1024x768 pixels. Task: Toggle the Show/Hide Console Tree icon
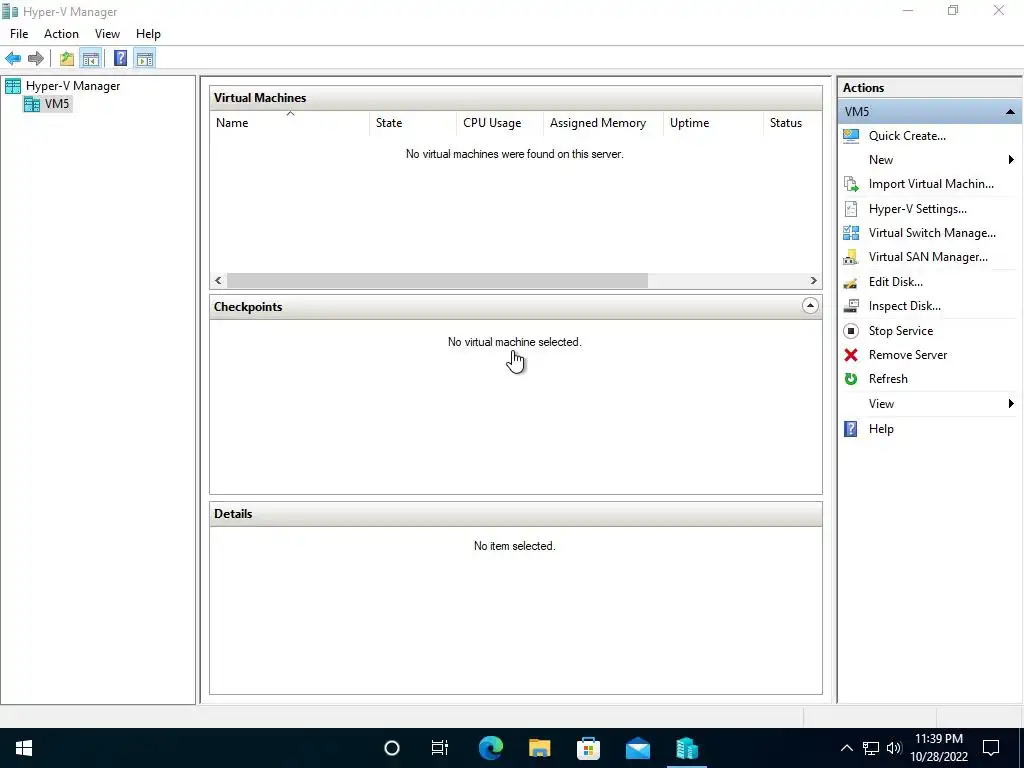pyautogui.click(x=91, y=59)
